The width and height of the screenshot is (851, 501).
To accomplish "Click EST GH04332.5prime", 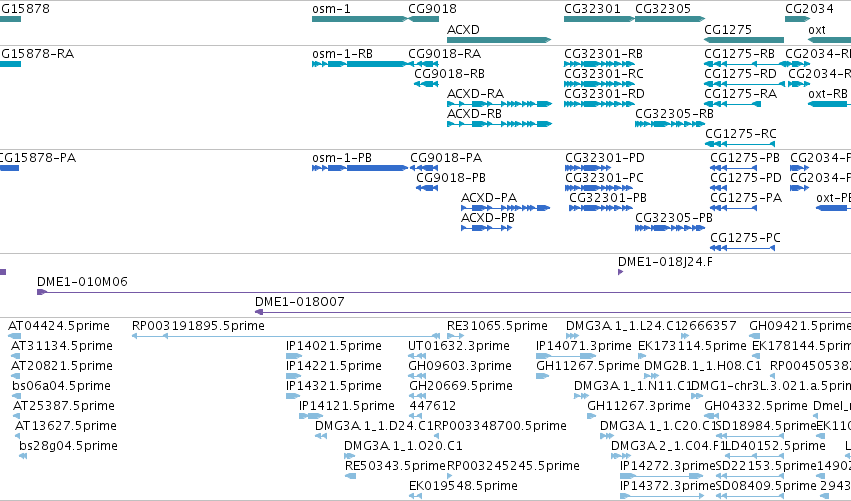I will point(714,416).
